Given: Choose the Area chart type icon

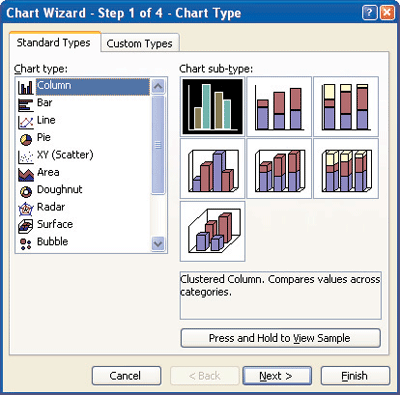Looking at the screenshot, I should [x=26, y=174].
